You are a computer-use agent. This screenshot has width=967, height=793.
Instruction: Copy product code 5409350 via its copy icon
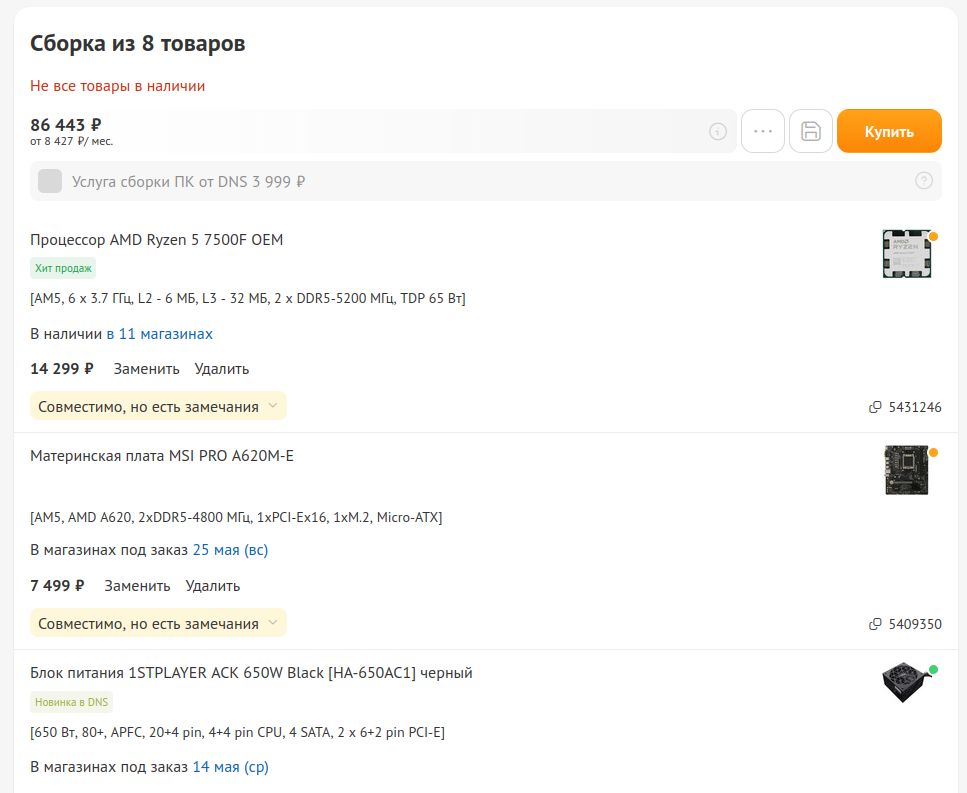[x=874, y=624]
